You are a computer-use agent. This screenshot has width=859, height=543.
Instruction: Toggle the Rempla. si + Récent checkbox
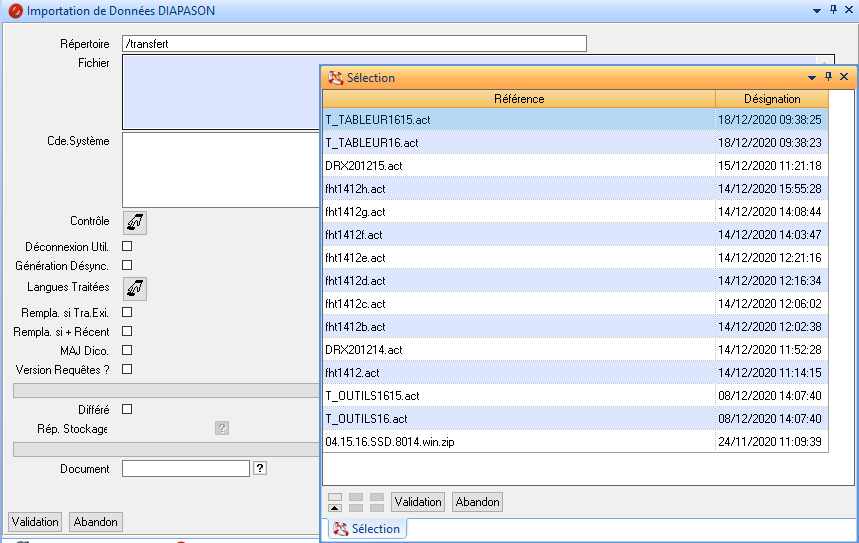127,331
